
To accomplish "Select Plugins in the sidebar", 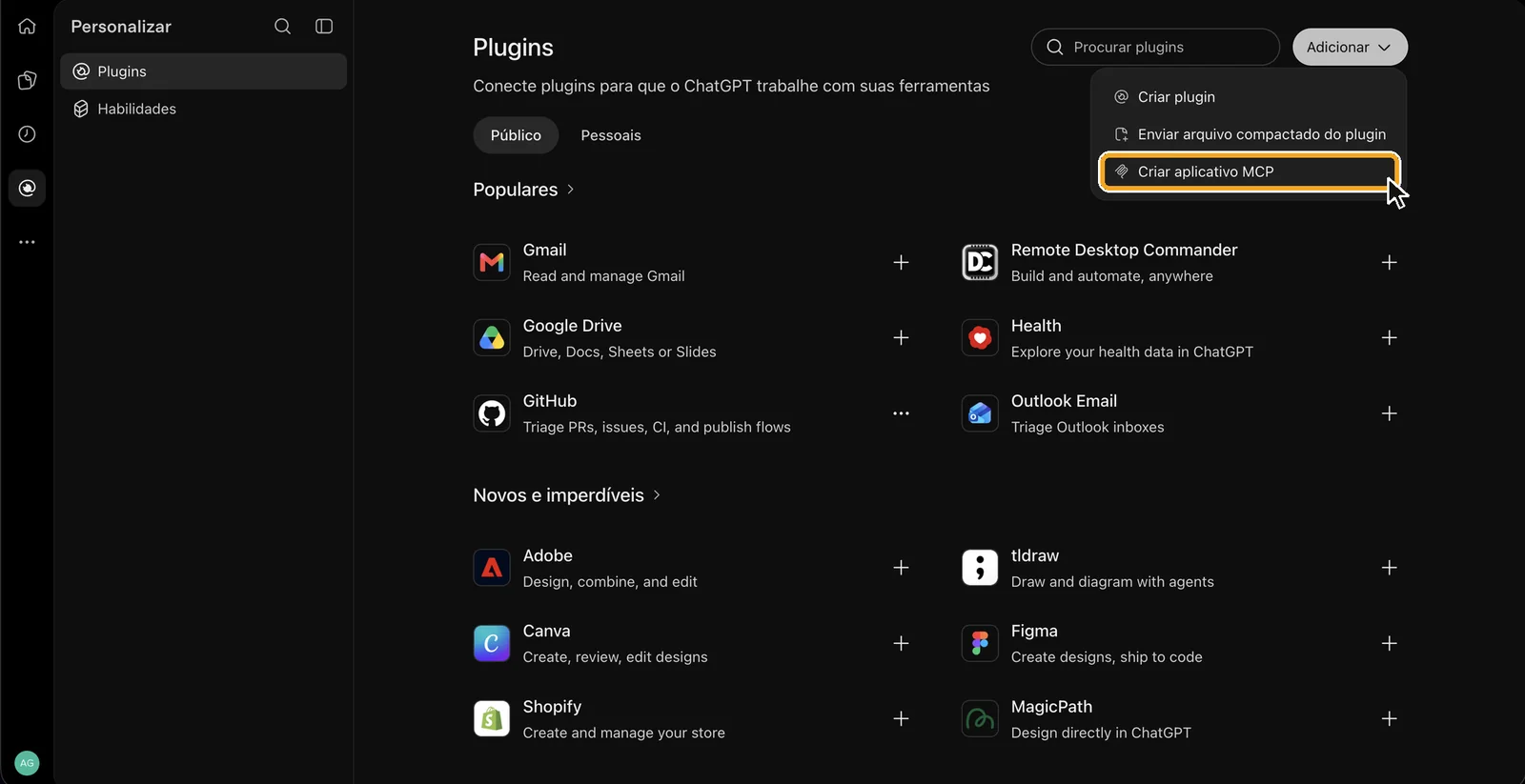I will [203, 71].
